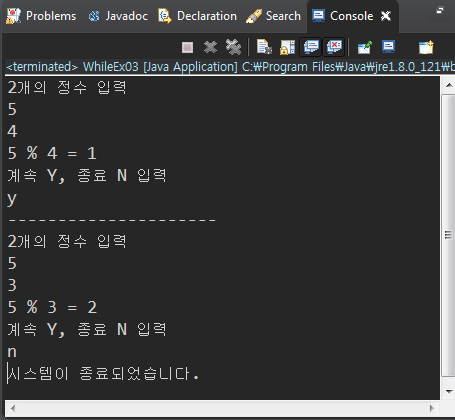The width and height of the screenshot is (455, 420).
Task: Select the Declaration tab
Action: point(197,16)
